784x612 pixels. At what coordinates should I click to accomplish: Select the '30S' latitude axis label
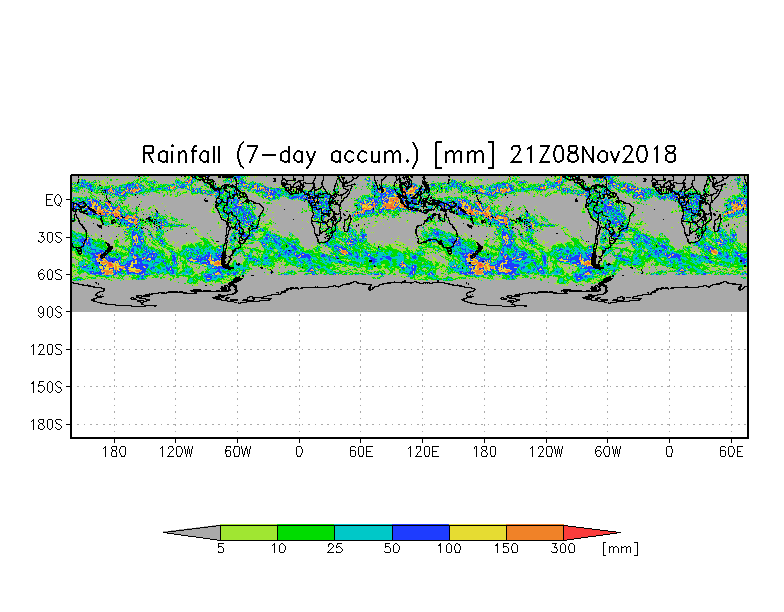click(49, 237)
